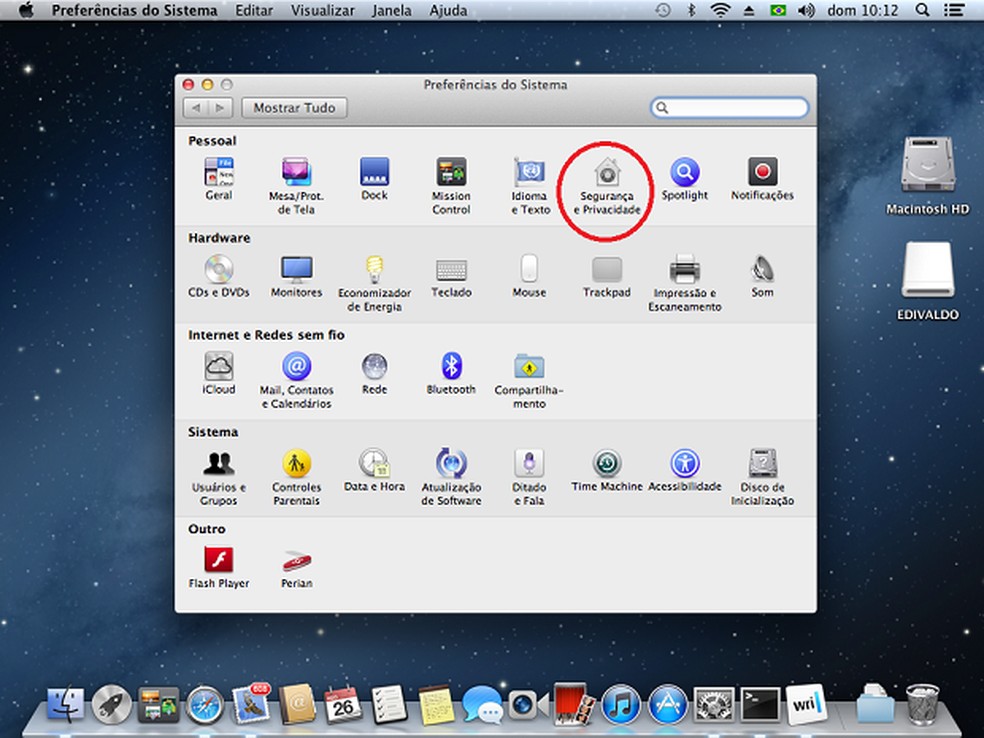Go forward with the right arrow button
The image size is (984, 738).
(220, 108)
